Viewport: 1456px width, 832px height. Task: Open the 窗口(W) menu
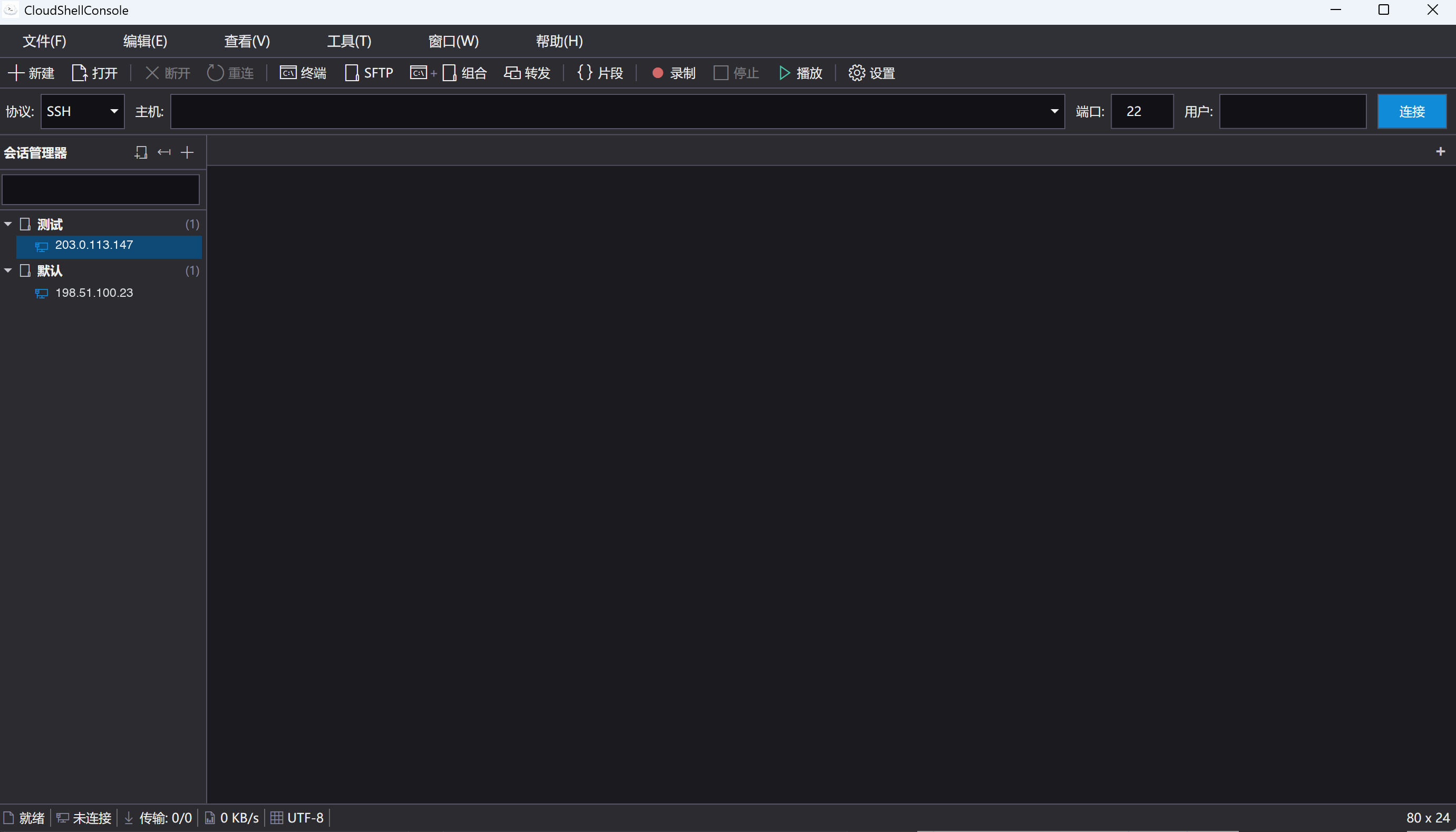(x=453, y=41)
